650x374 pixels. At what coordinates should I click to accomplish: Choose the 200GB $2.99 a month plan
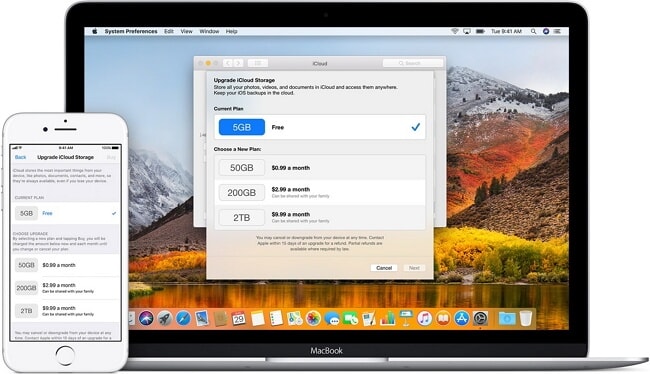[x=320, y=192]
